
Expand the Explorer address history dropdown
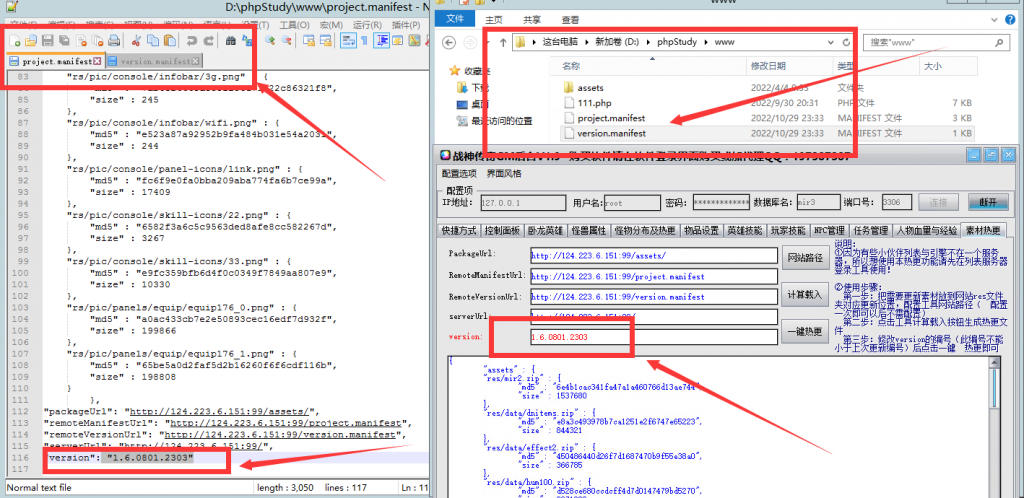tap(830, 42)
